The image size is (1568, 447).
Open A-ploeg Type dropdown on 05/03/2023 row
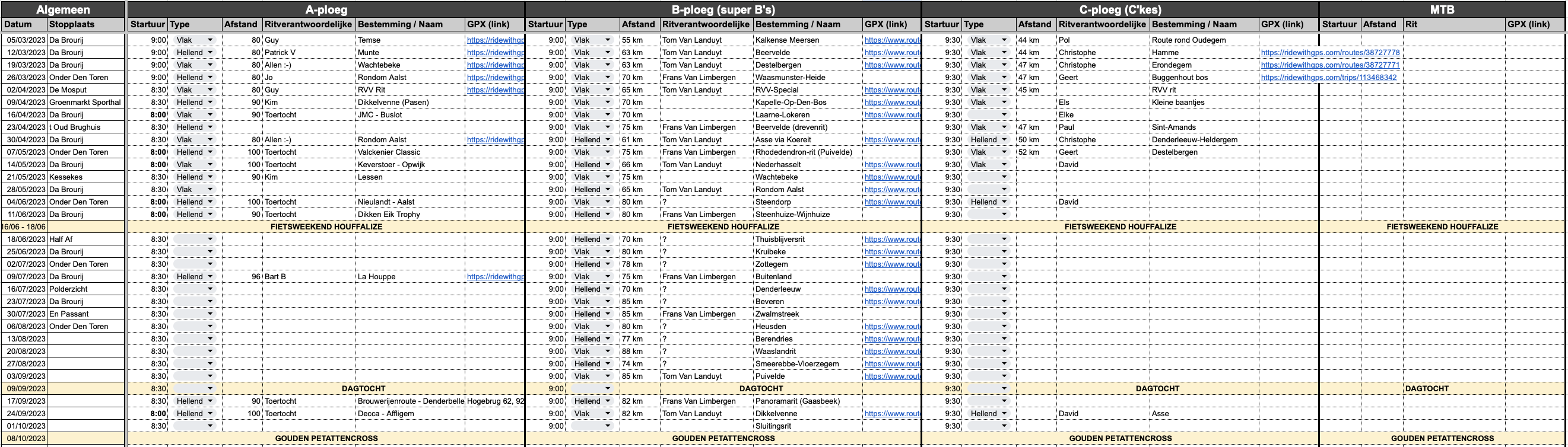click(194, 40)
